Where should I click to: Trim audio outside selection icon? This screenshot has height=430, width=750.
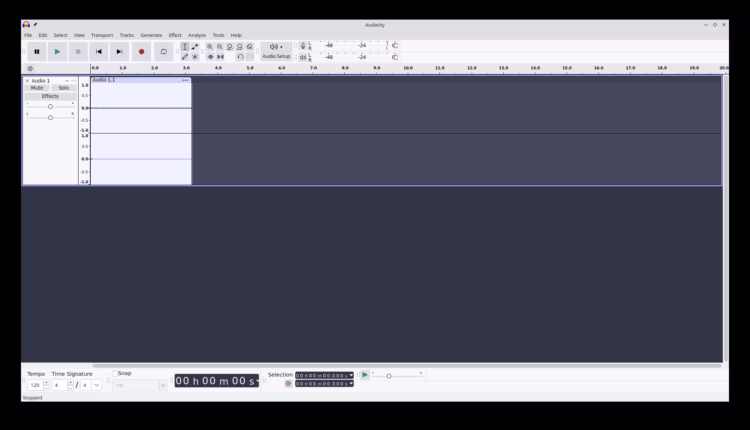pyautogui.click(x=210, y=57)
